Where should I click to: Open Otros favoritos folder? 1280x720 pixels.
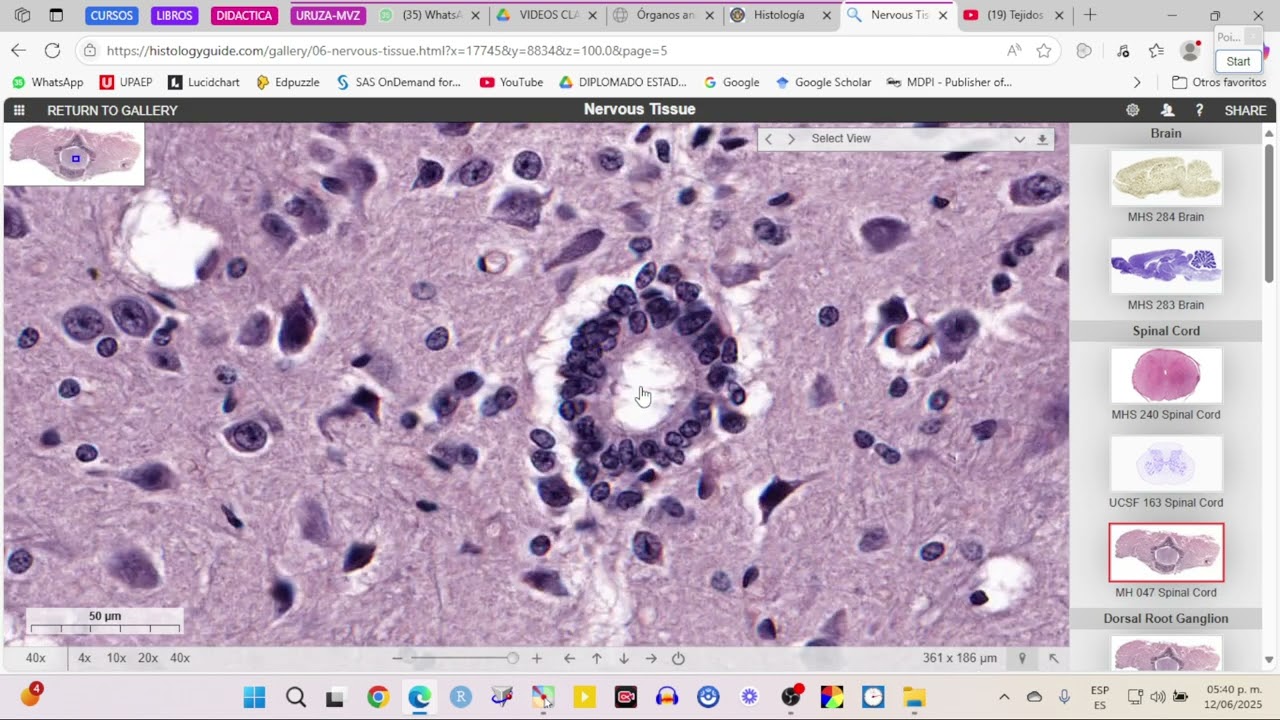1219,82
